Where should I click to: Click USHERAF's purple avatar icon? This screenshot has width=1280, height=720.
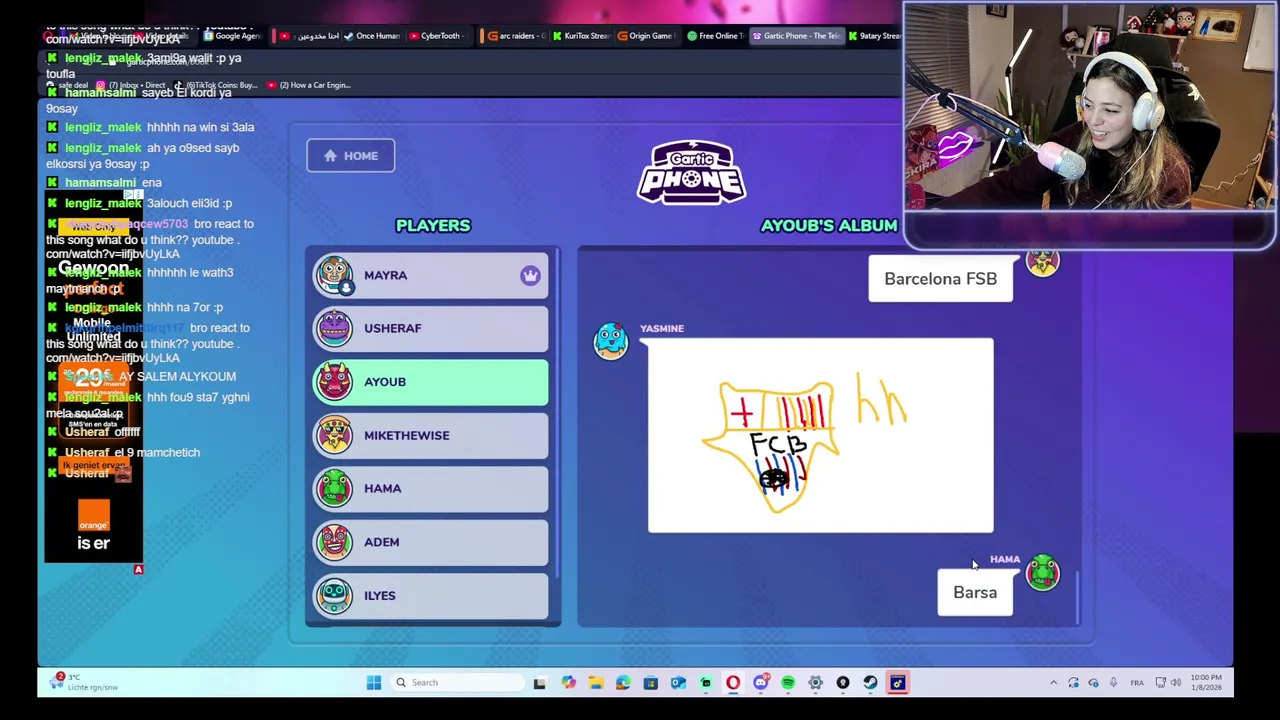[x=334, y=328]
